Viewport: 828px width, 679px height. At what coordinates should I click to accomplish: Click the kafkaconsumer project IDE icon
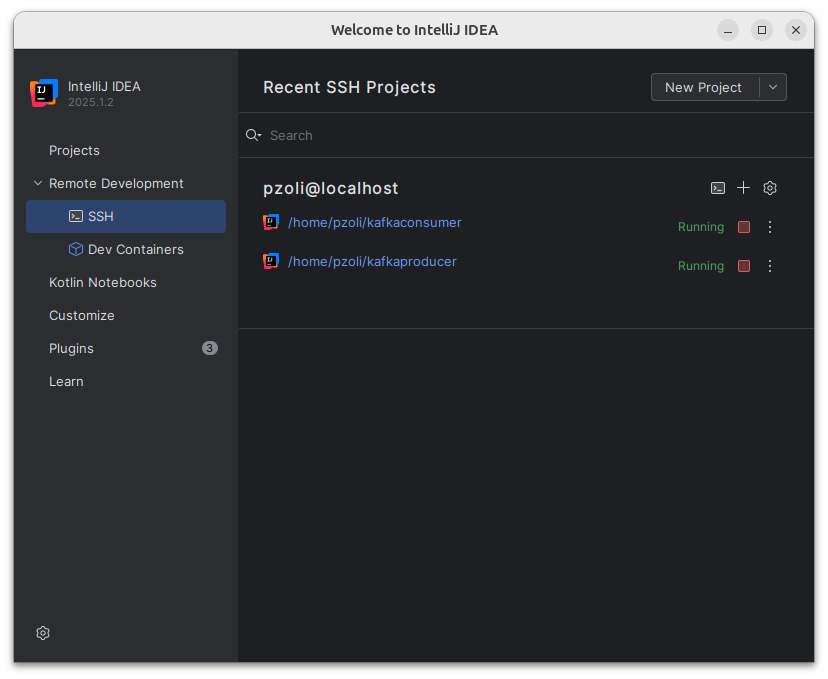[271, 222]
